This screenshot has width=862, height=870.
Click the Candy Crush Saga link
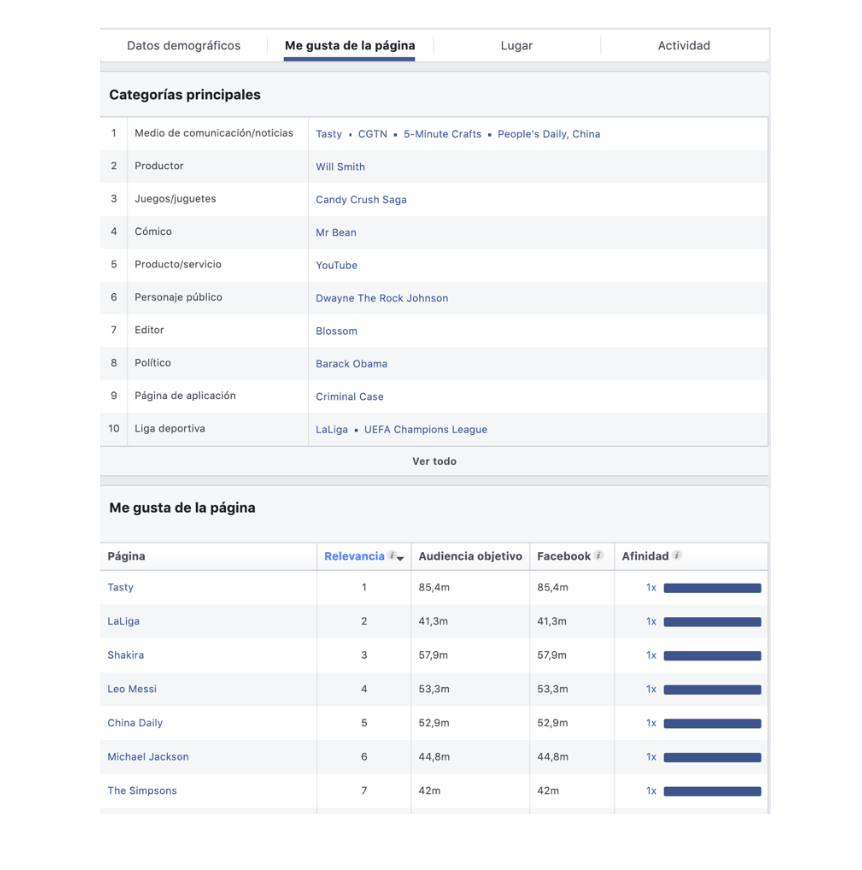point(361,200)
